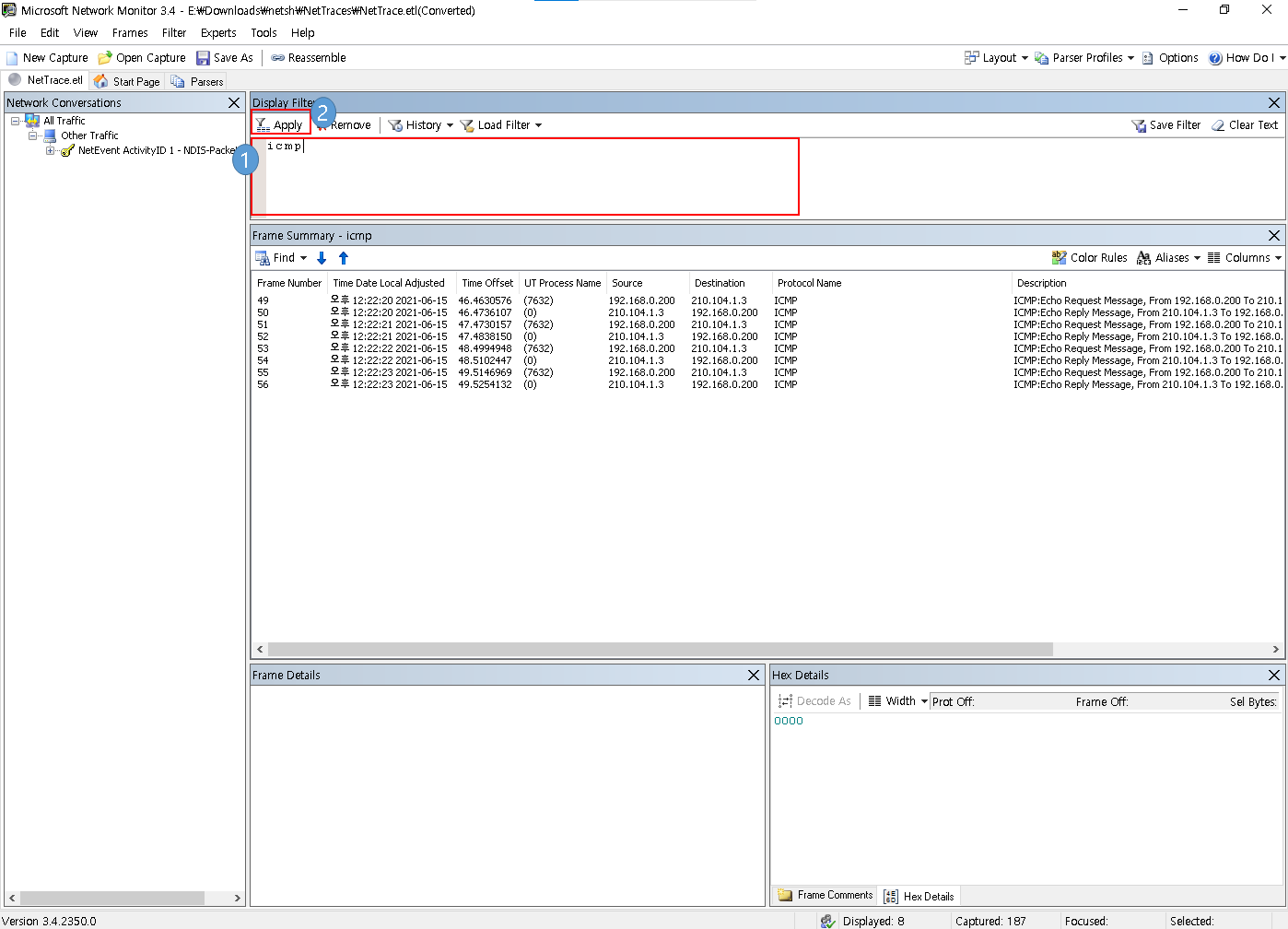The image size is (1288, 929).
Task: Open the Parser Profiles dropdown
Action: pyautogui.click(x=1084, y=58)
